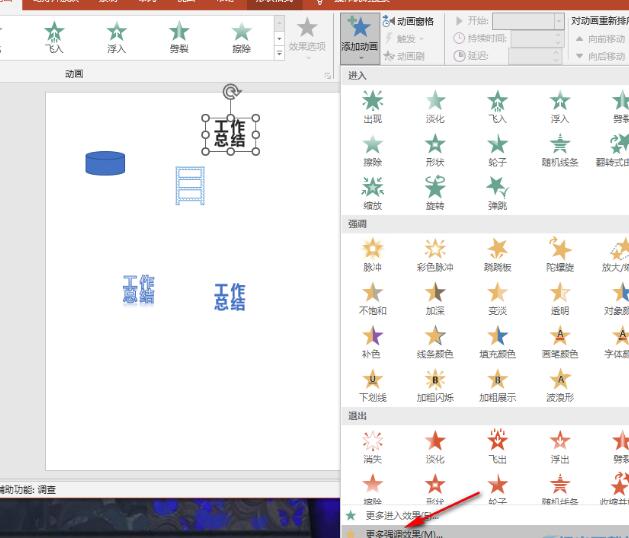629x538 pixels.
Task: Pick the 变淡 emphasis effect
Action: (497, 298)
